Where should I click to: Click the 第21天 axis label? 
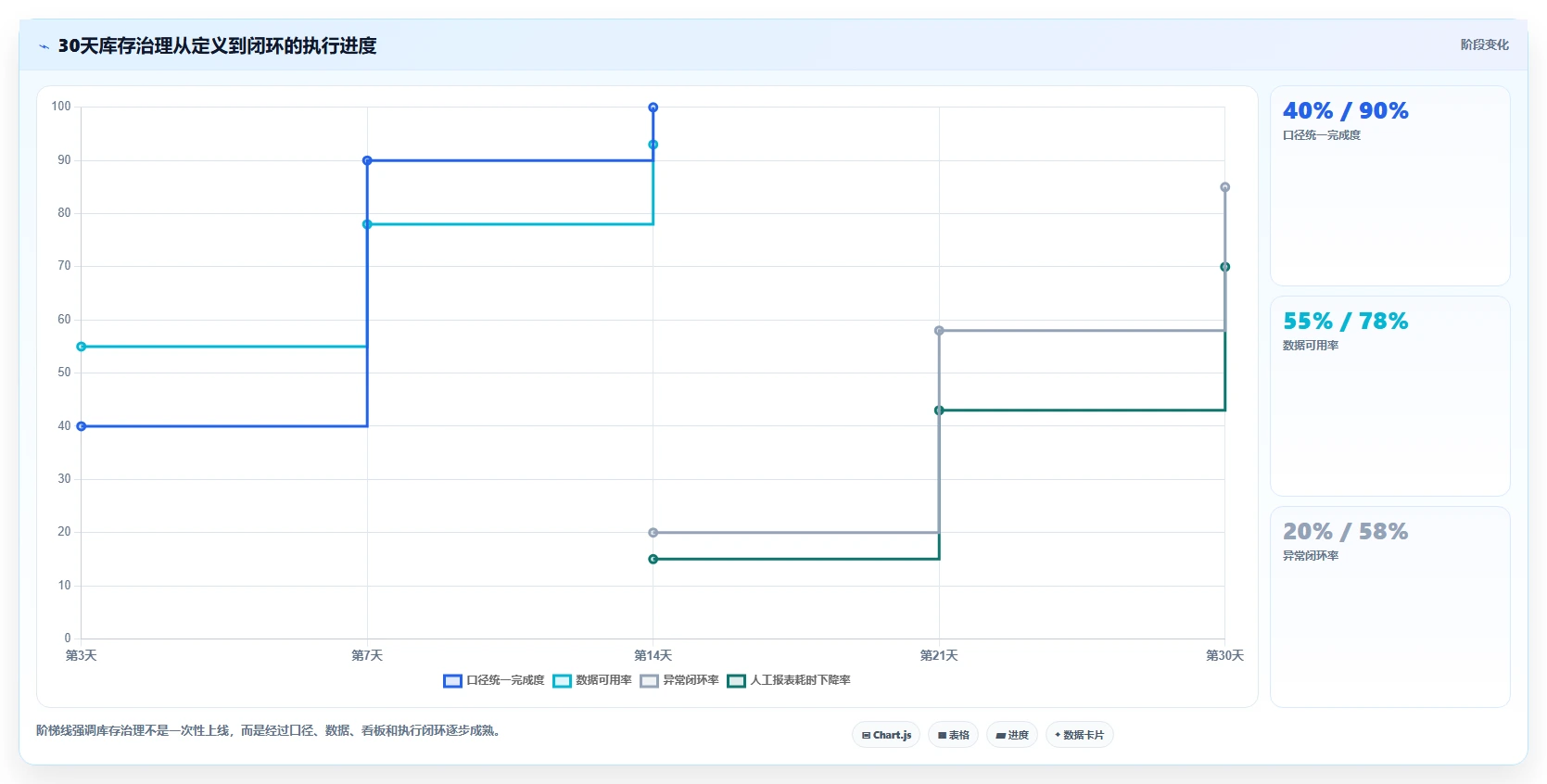click(939, 655)
